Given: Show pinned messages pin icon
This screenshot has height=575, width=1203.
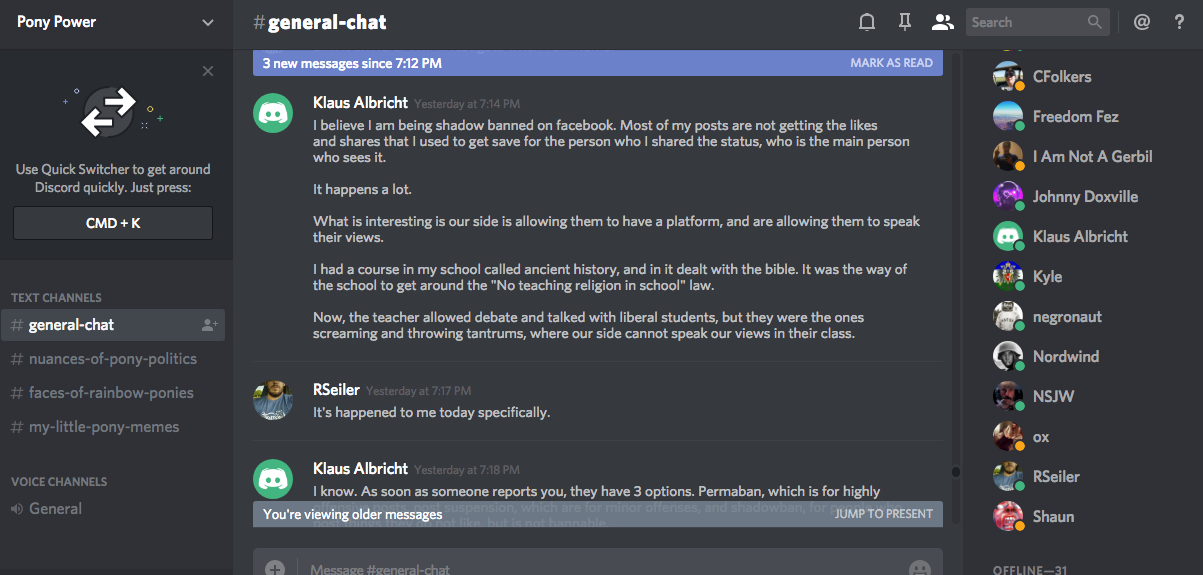Looking at the screenshot, I should click(x=905, y=22).
